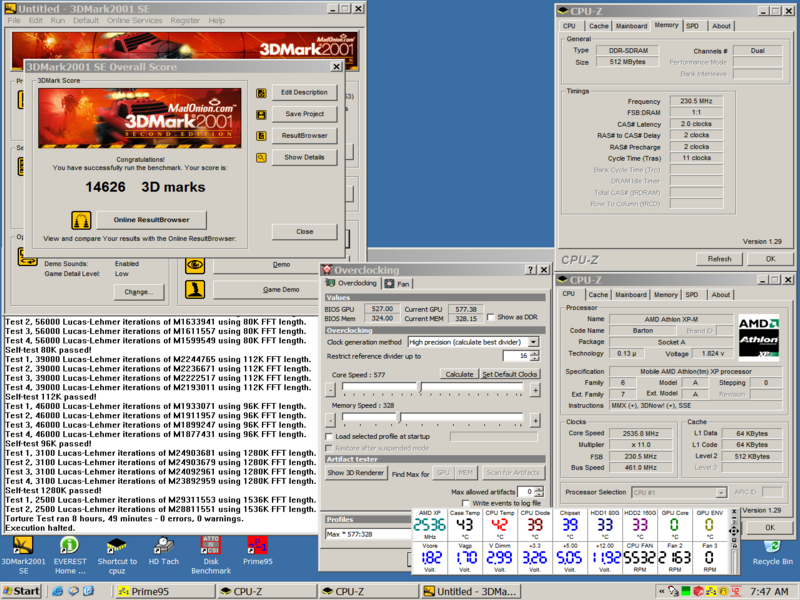
Task: Increase the Restrict reference divider value
Action: (x=537, y=352)
